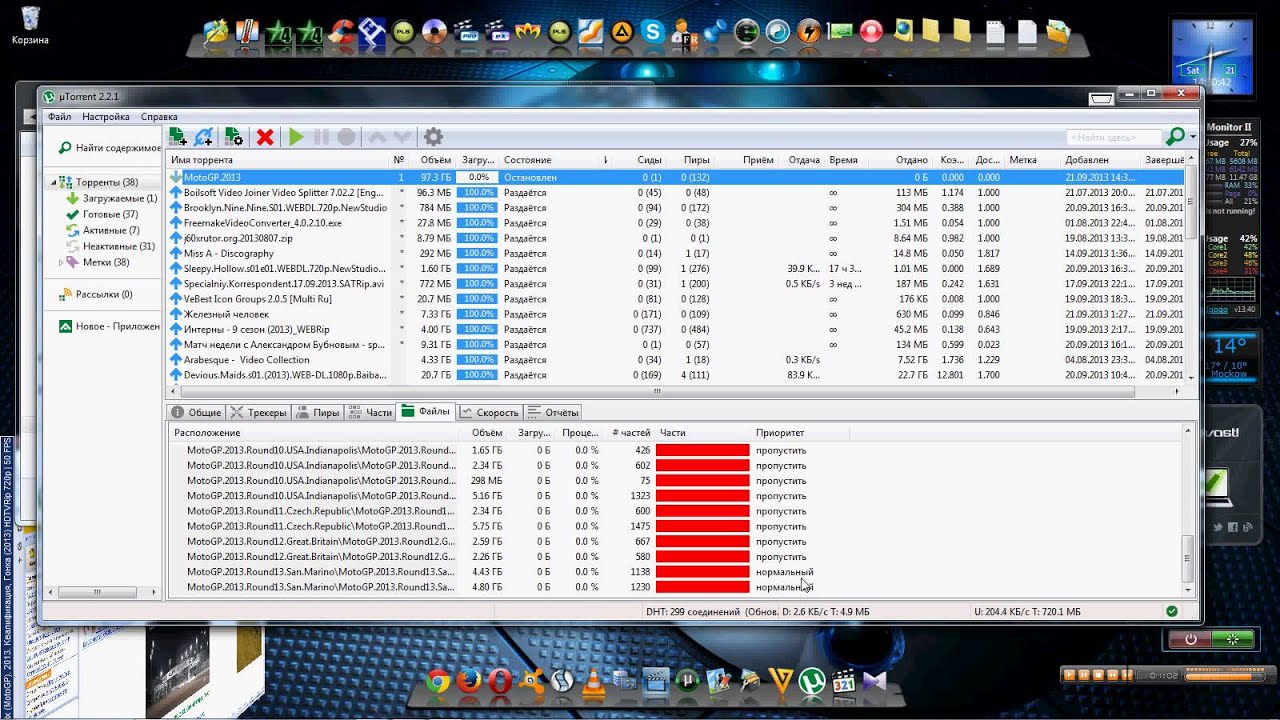Collapse the Торренты (38) tree node

click(52, 183)
